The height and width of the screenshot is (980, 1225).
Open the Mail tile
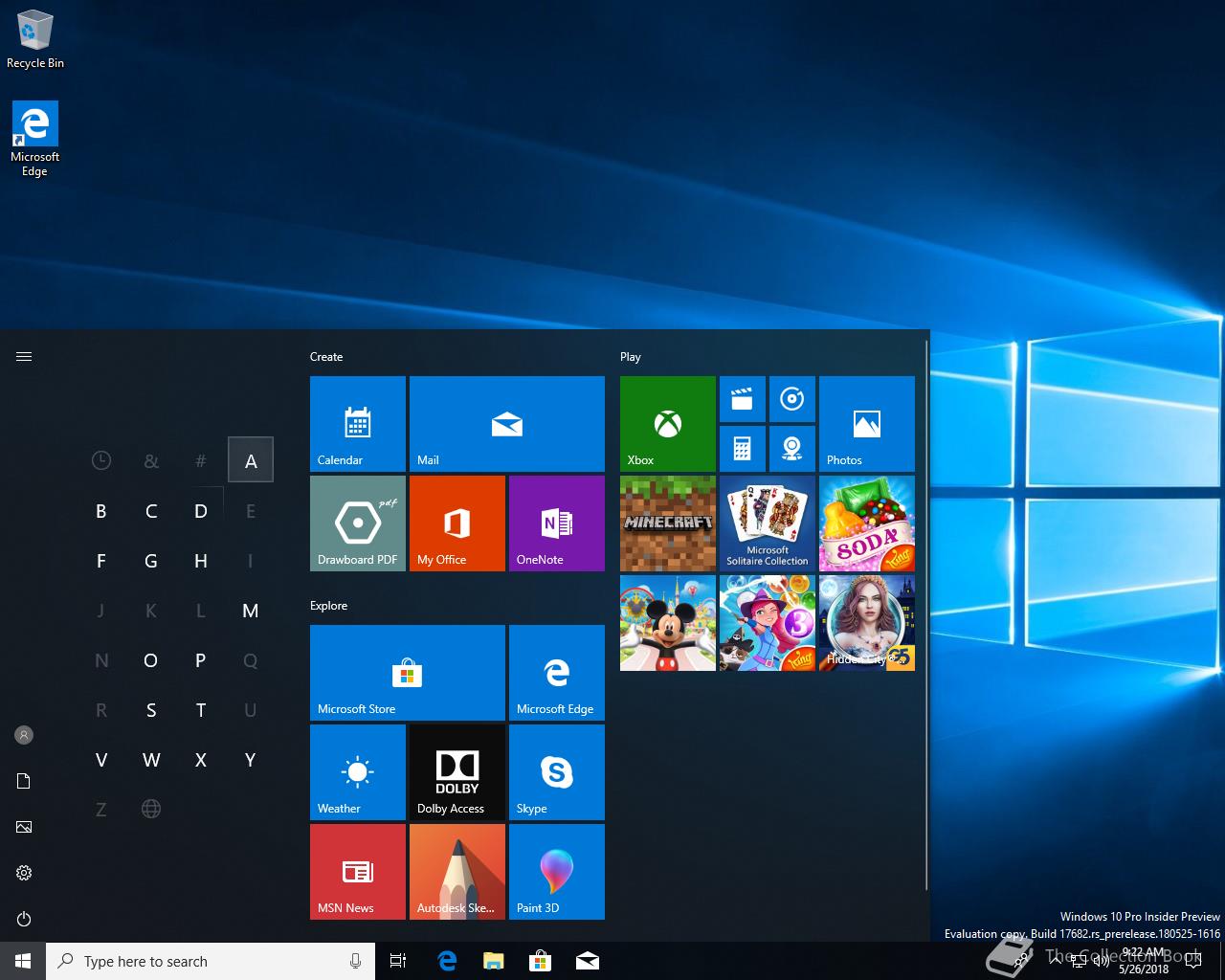(x=507, y=424)
